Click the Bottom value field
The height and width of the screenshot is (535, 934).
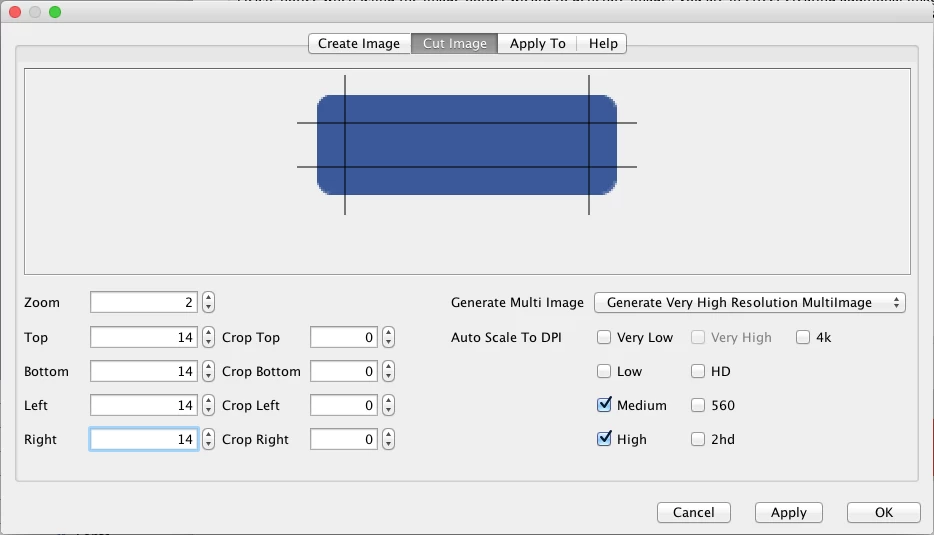(144, 371)
